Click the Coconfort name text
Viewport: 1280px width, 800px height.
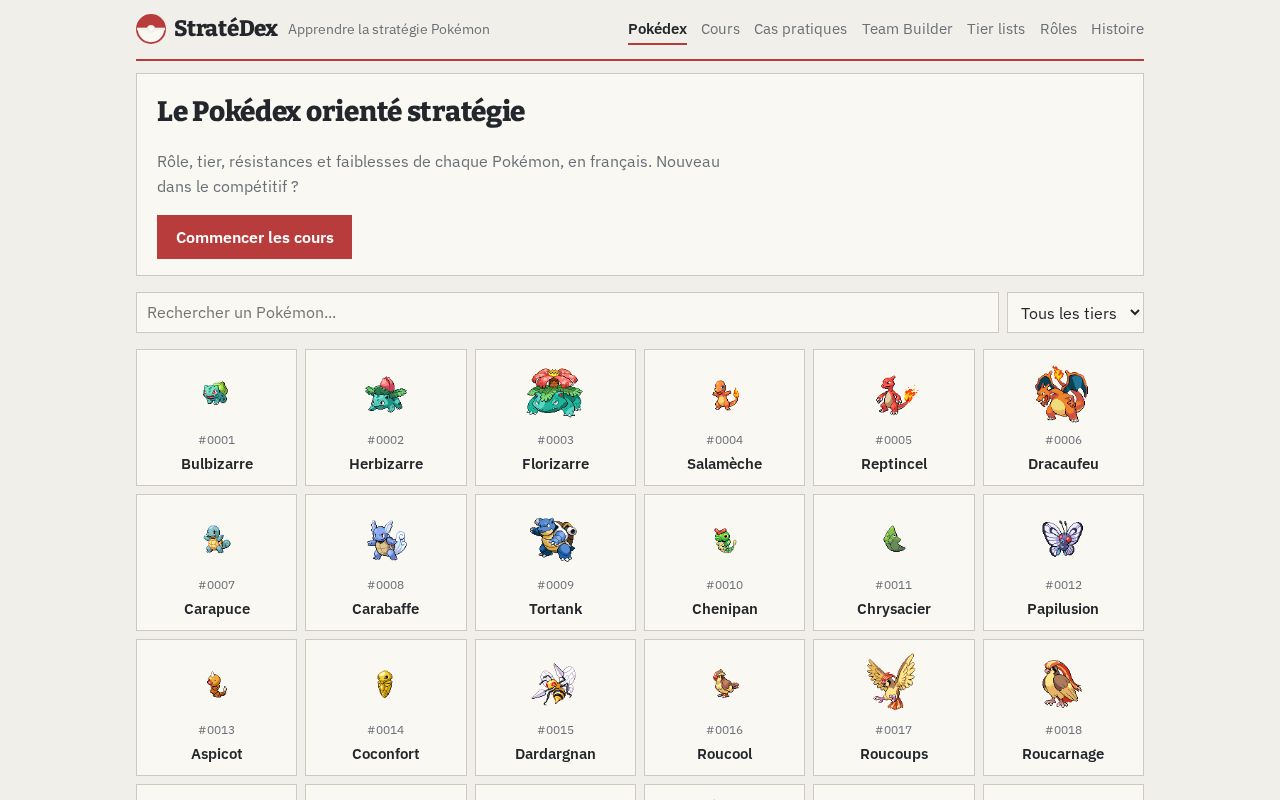click(386, 754)
